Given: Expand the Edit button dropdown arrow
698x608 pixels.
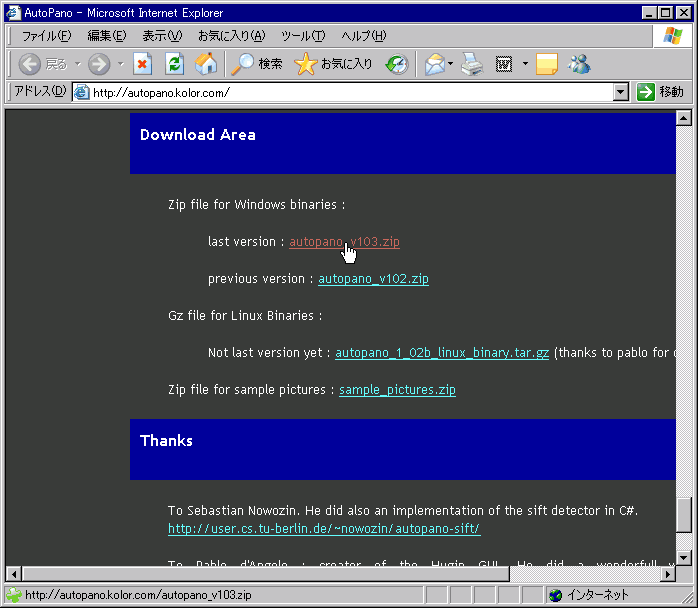Looking at the screenshot, I should coord(525,64).
